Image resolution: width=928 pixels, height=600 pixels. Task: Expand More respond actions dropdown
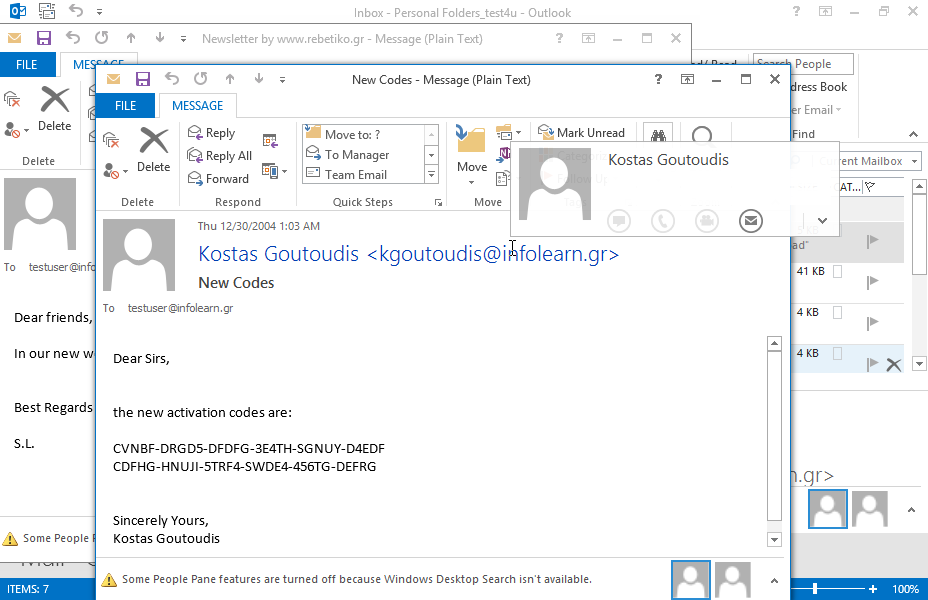pos(275,172)
